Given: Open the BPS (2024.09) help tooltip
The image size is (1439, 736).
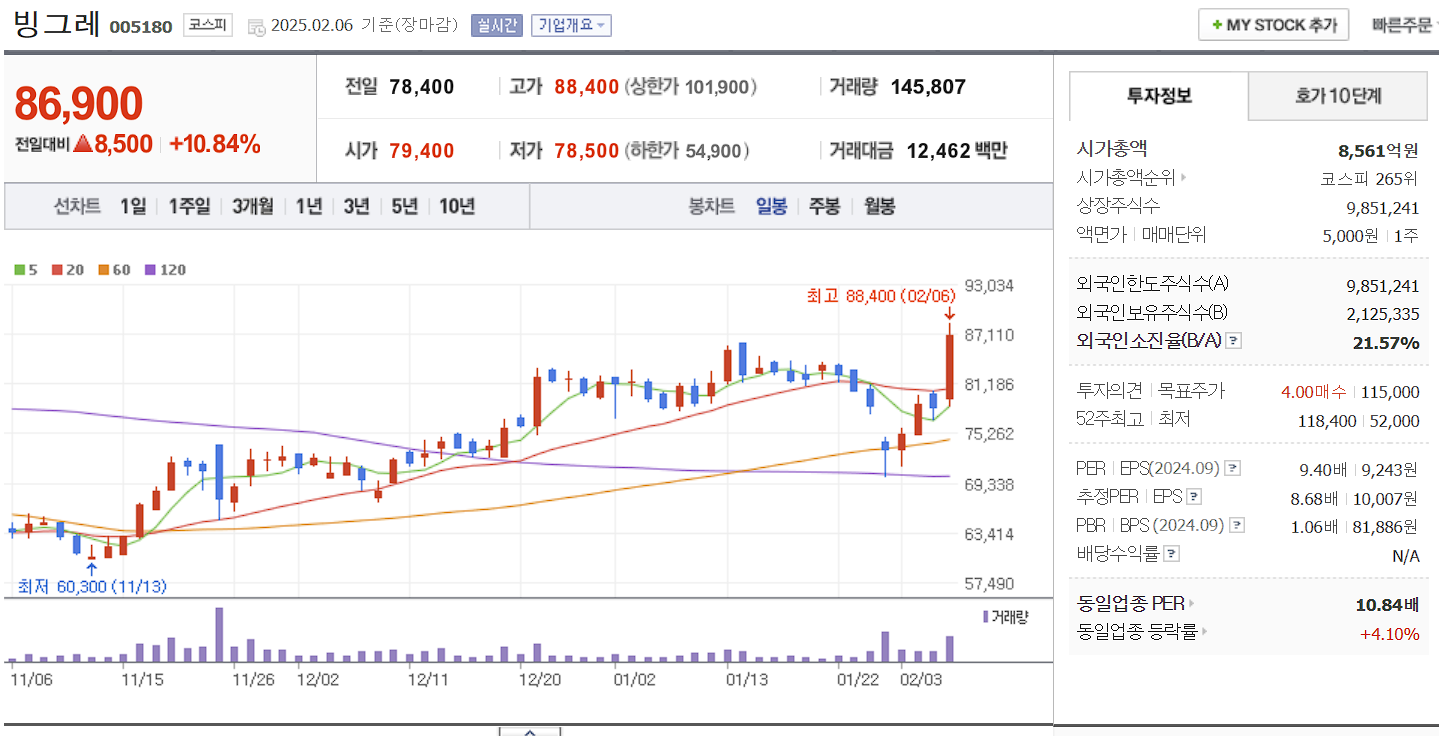Looking at the screenshot, I should pyautogui.click(x=1236, y=525).
